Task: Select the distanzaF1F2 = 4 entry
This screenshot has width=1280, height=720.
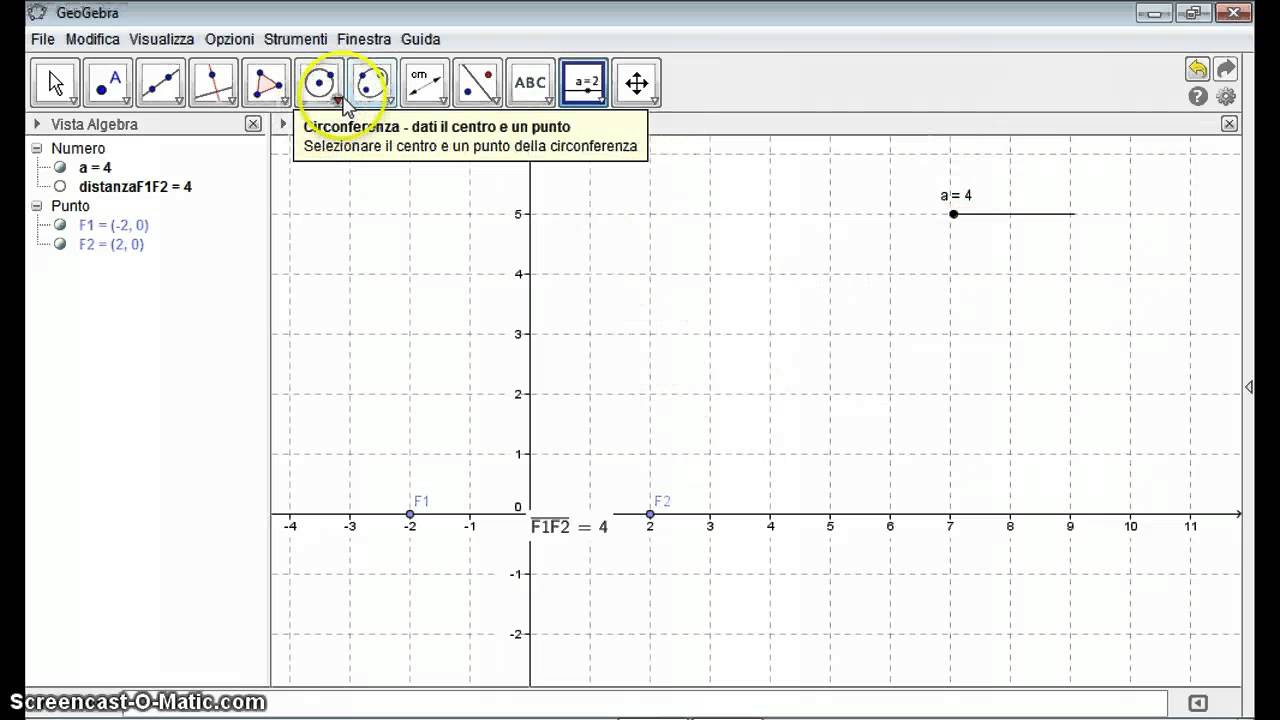Action: [135, 187]
